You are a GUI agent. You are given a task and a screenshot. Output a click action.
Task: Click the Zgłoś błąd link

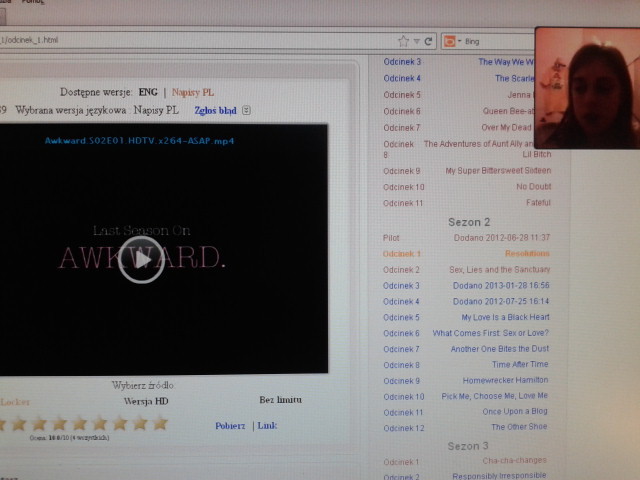[x=215, y=111]
